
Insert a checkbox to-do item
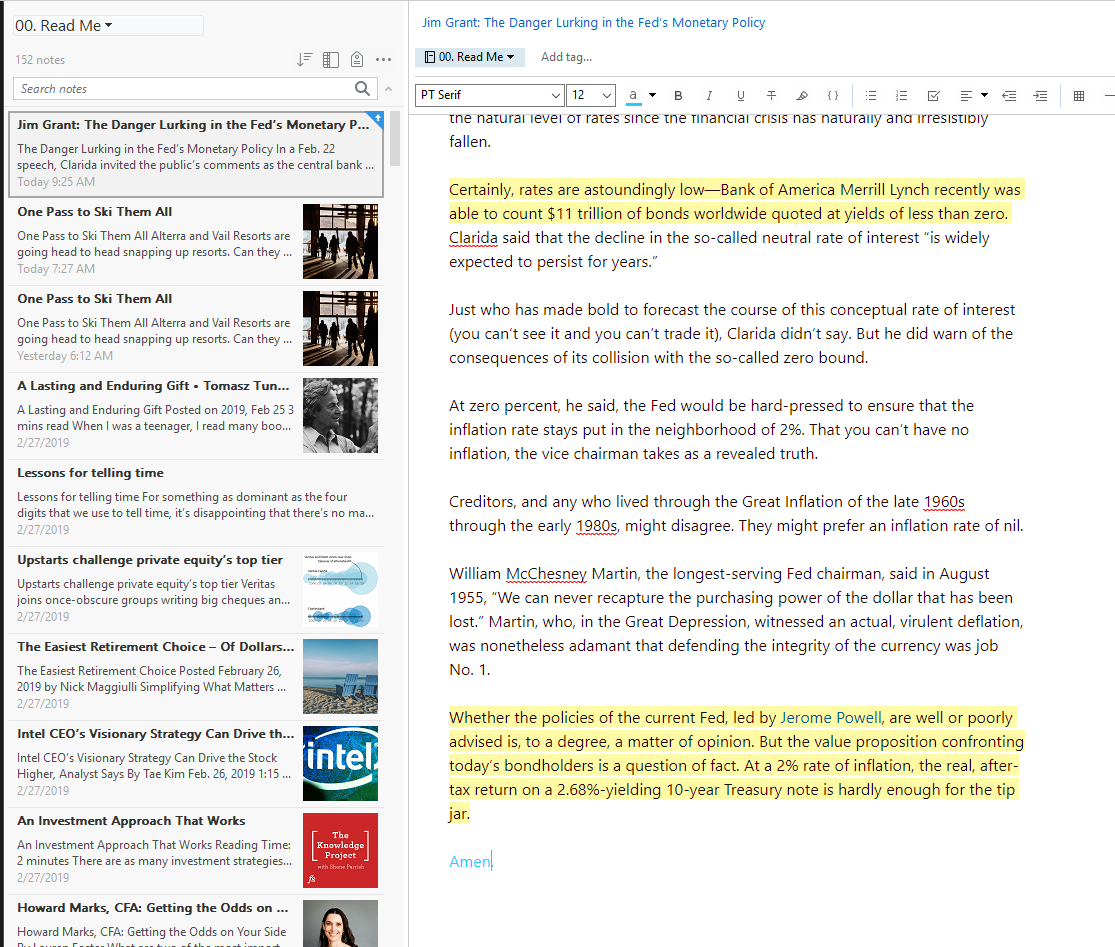tap(934, 95)
